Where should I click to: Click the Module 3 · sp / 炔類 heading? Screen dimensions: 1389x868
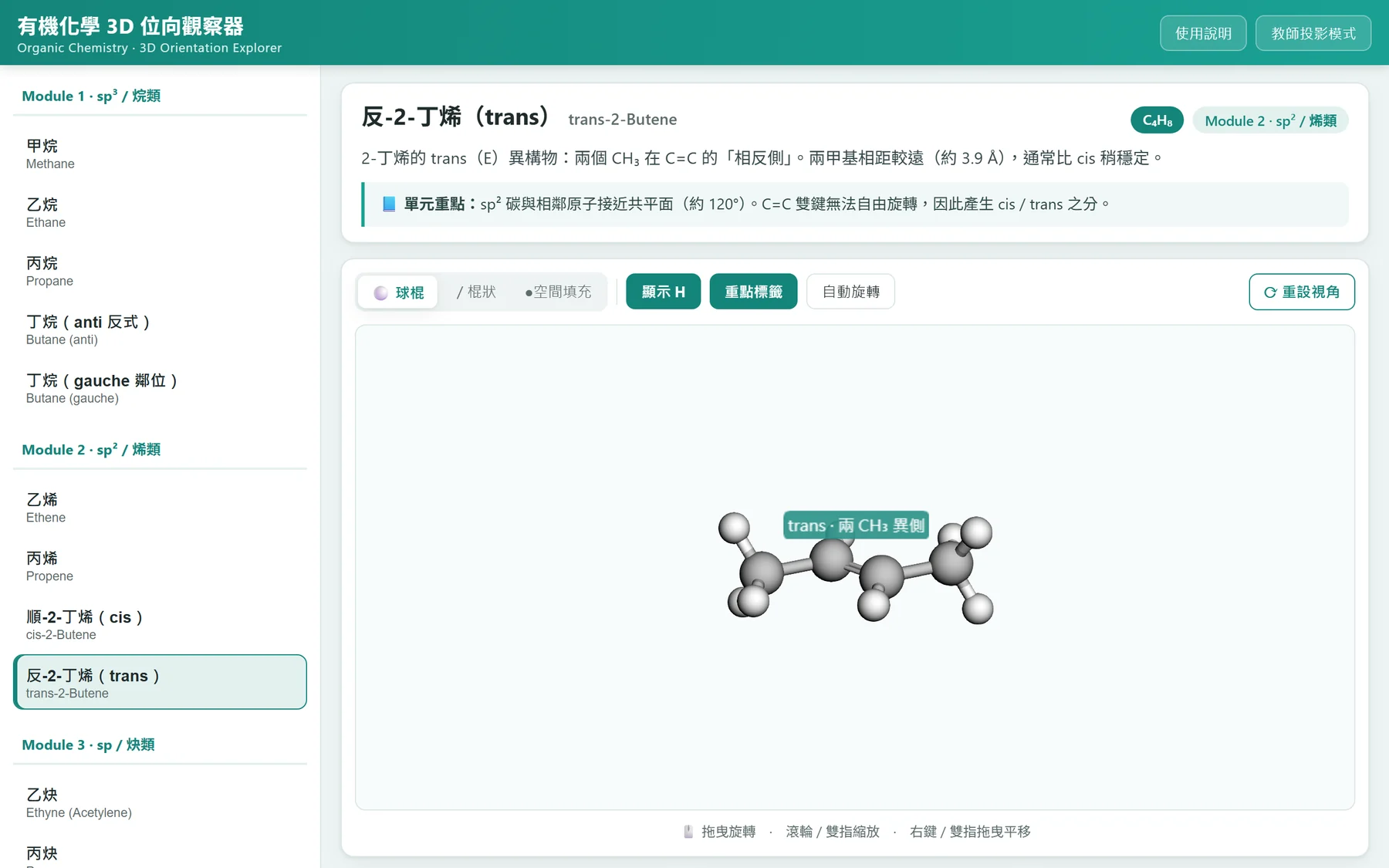pos(88,745)
